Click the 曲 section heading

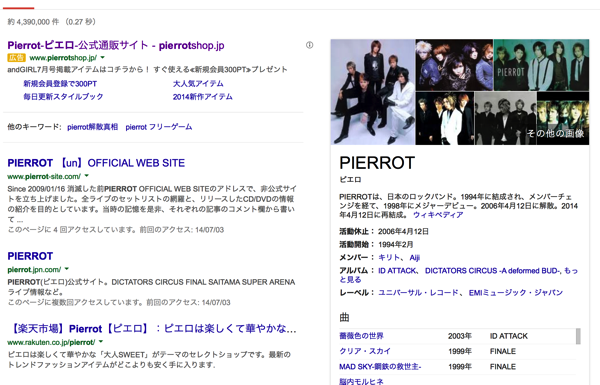(x=344, y=317)
